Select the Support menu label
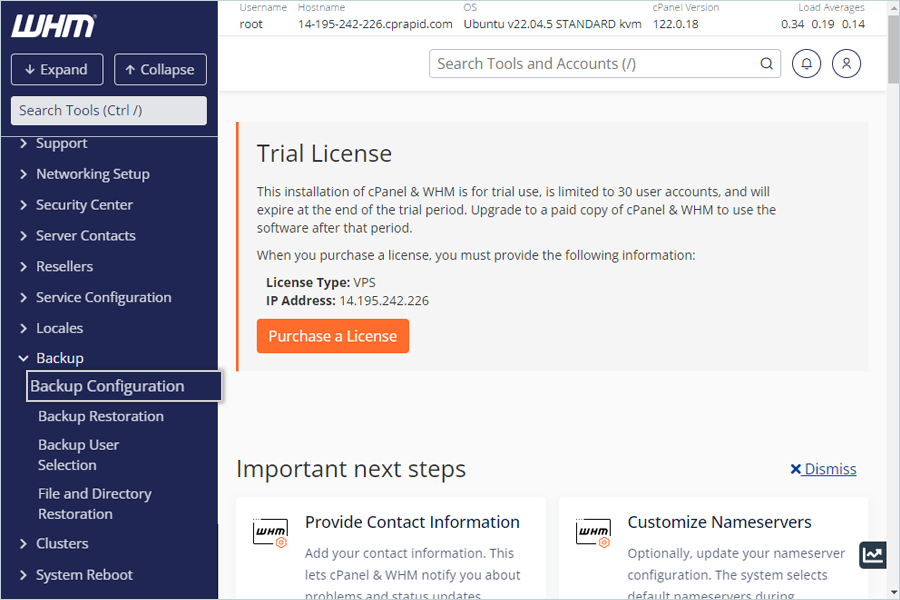The image size is (900, 600). [x=61, y=143]
